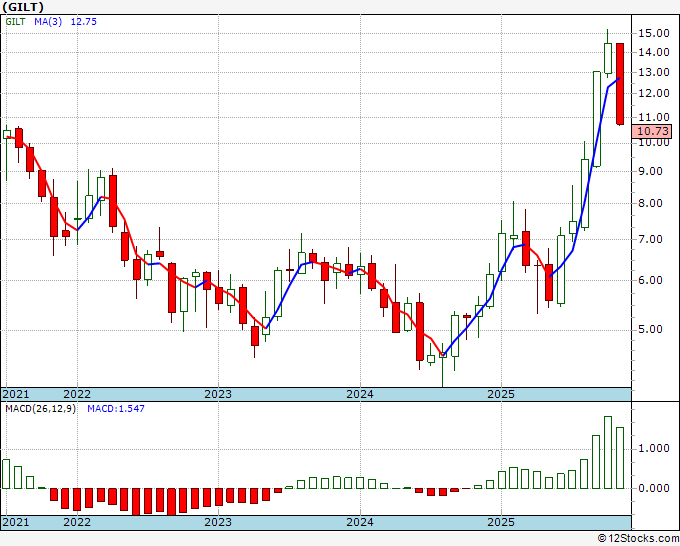Click the 7.00 price axis label
Image resolution: width=680 pixels, height=546 pixels.
click(650, 239)
